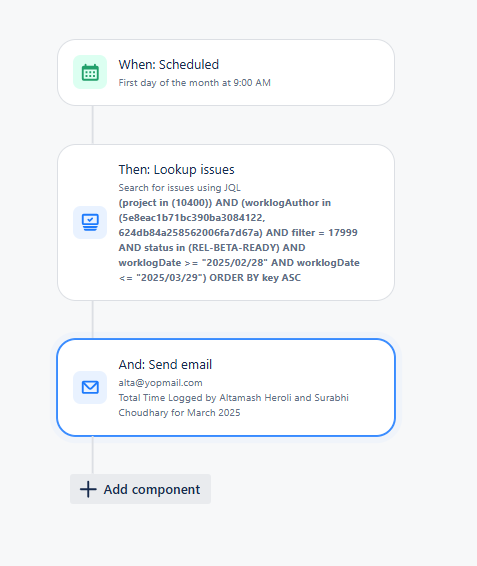The height and width of the screenshot is (566, 477).
Task: Click the Add component button label
Action: [152, 489]
